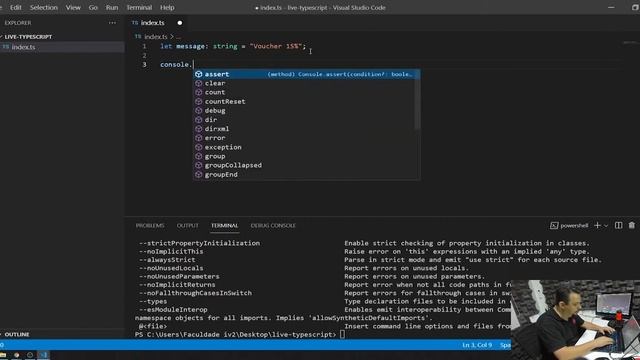Click the unsaved dot on index.ts tab
Image resolution: width=640 pixels, height=360 pixels.
180,23
